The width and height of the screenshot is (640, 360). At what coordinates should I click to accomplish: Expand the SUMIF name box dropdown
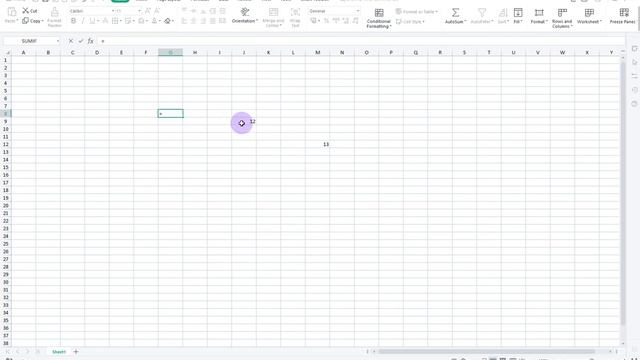point(58,41)
